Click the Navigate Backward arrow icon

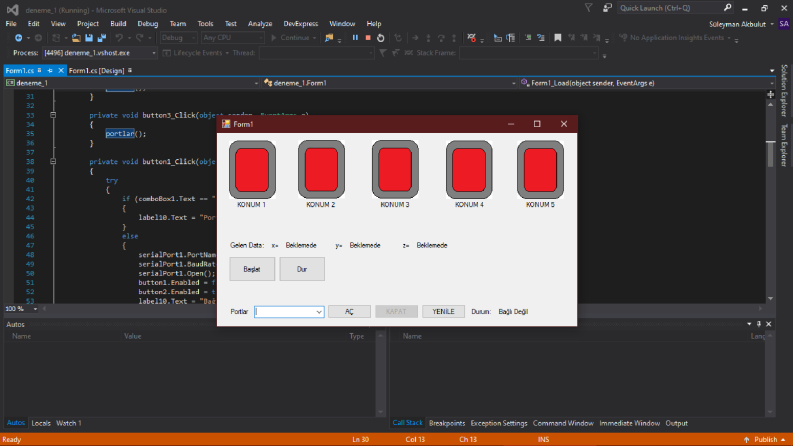coord(18,38)
